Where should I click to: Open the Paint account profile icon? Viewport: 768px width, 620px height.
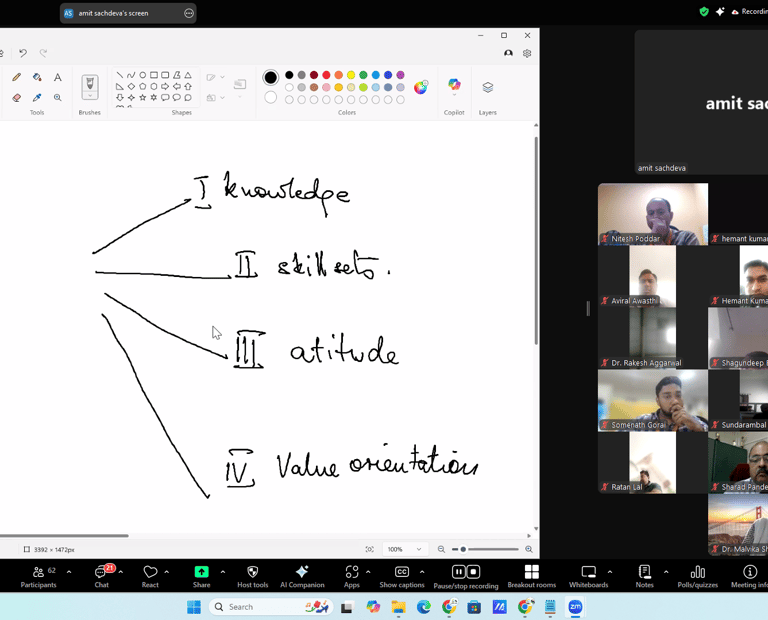[x=508, y=53]
